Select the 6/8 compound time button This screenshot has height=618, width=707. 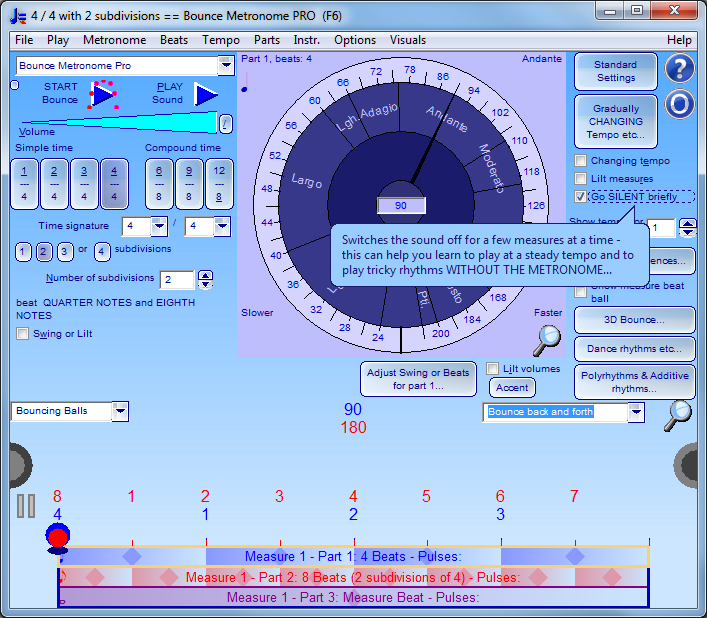point(159,184)
